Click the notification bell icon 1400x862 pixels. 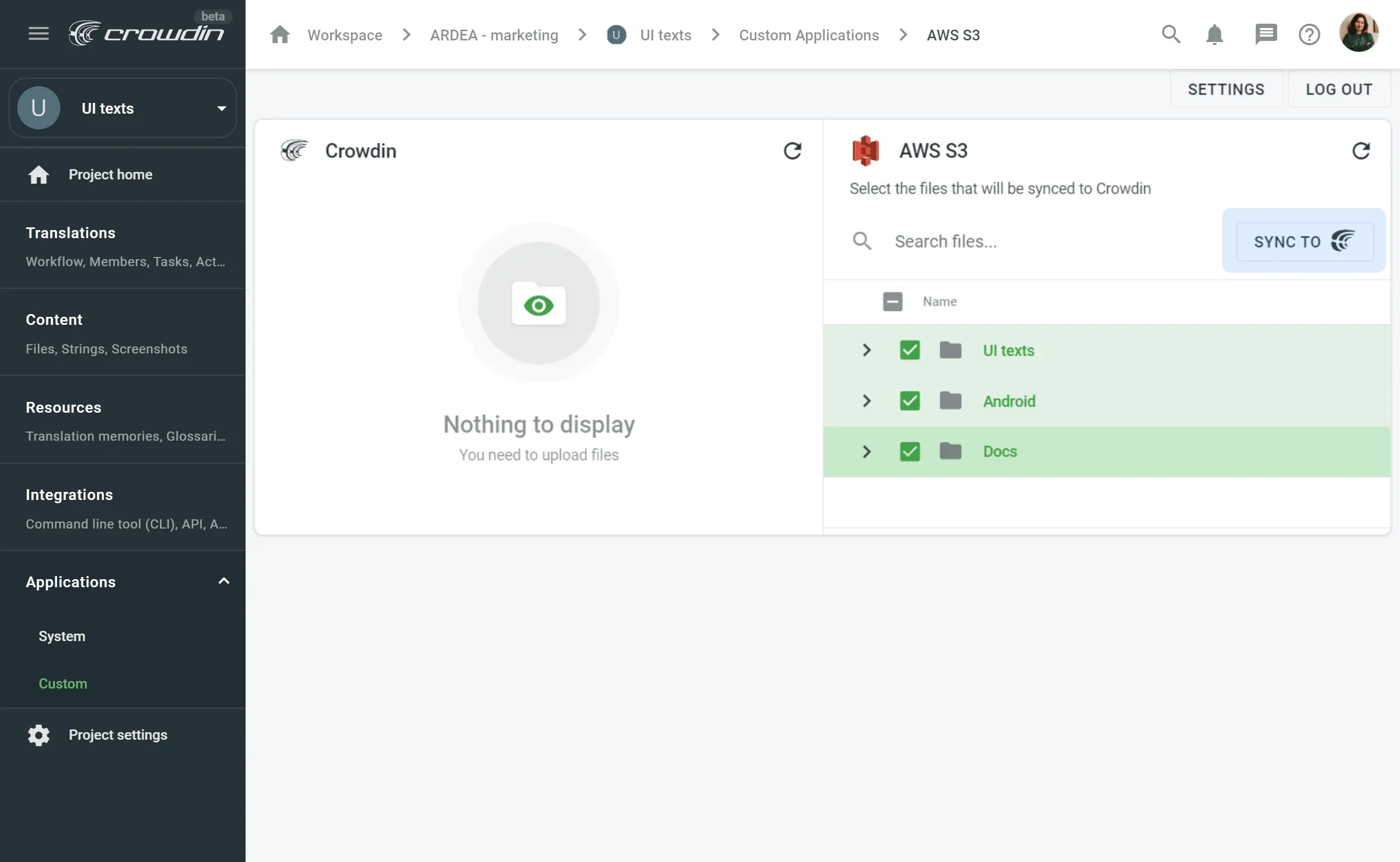(1215, 34)
